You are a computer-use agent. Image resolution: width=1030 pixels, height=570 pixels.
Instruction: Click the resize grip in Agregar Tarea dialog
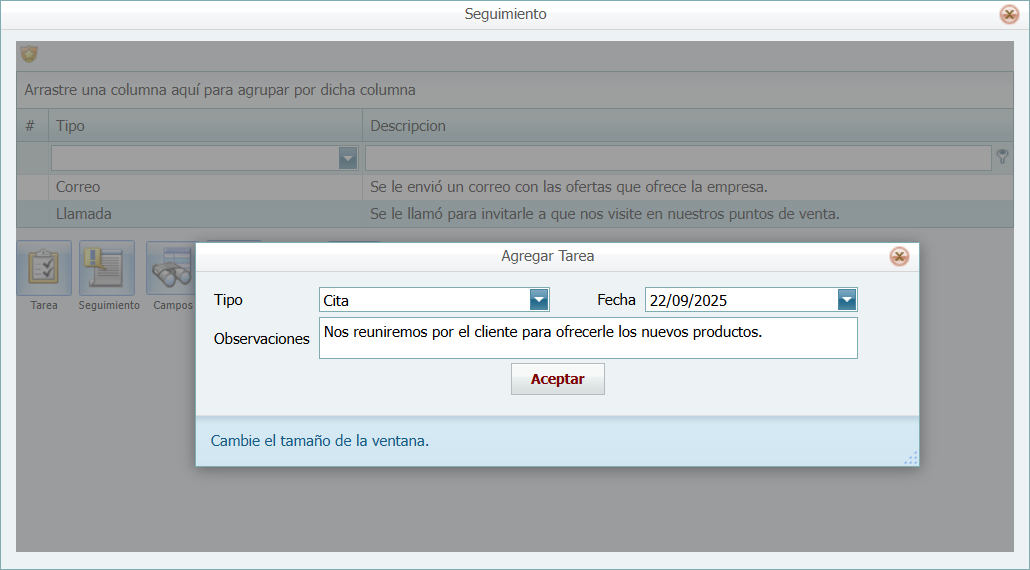[910, 458]
